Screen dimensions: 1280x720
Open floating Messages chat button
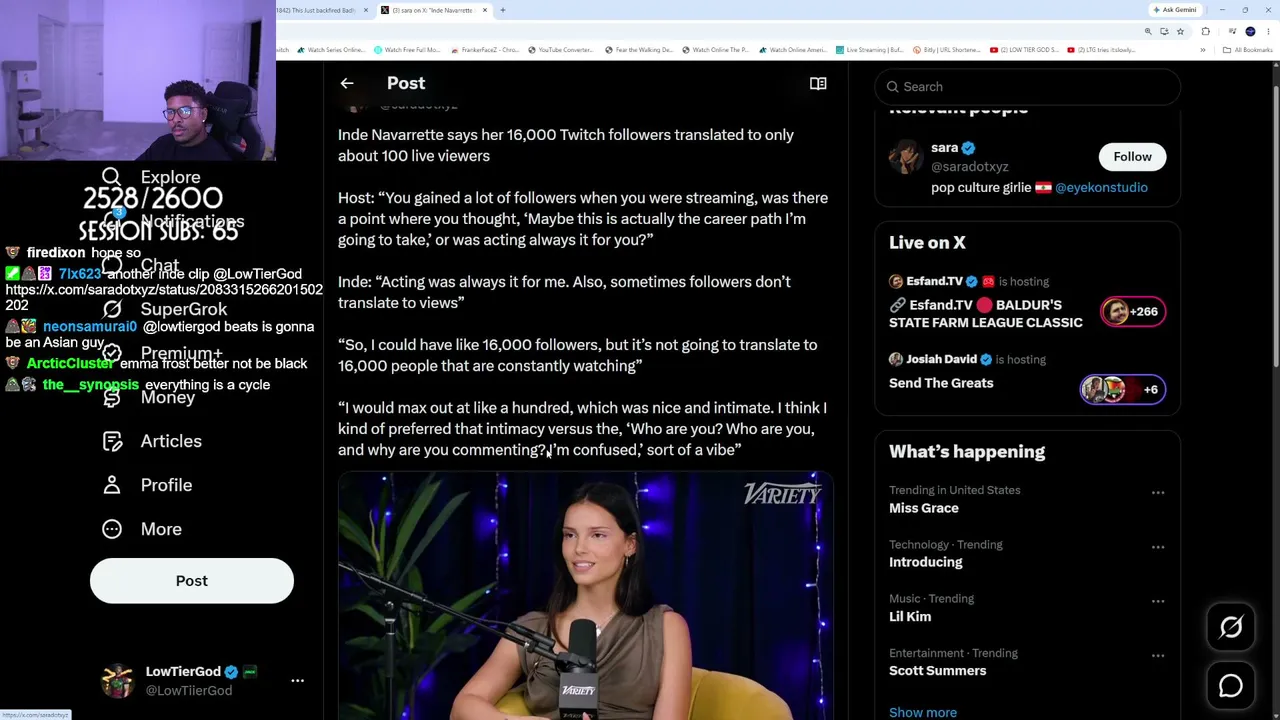(x=1231, y=686)
